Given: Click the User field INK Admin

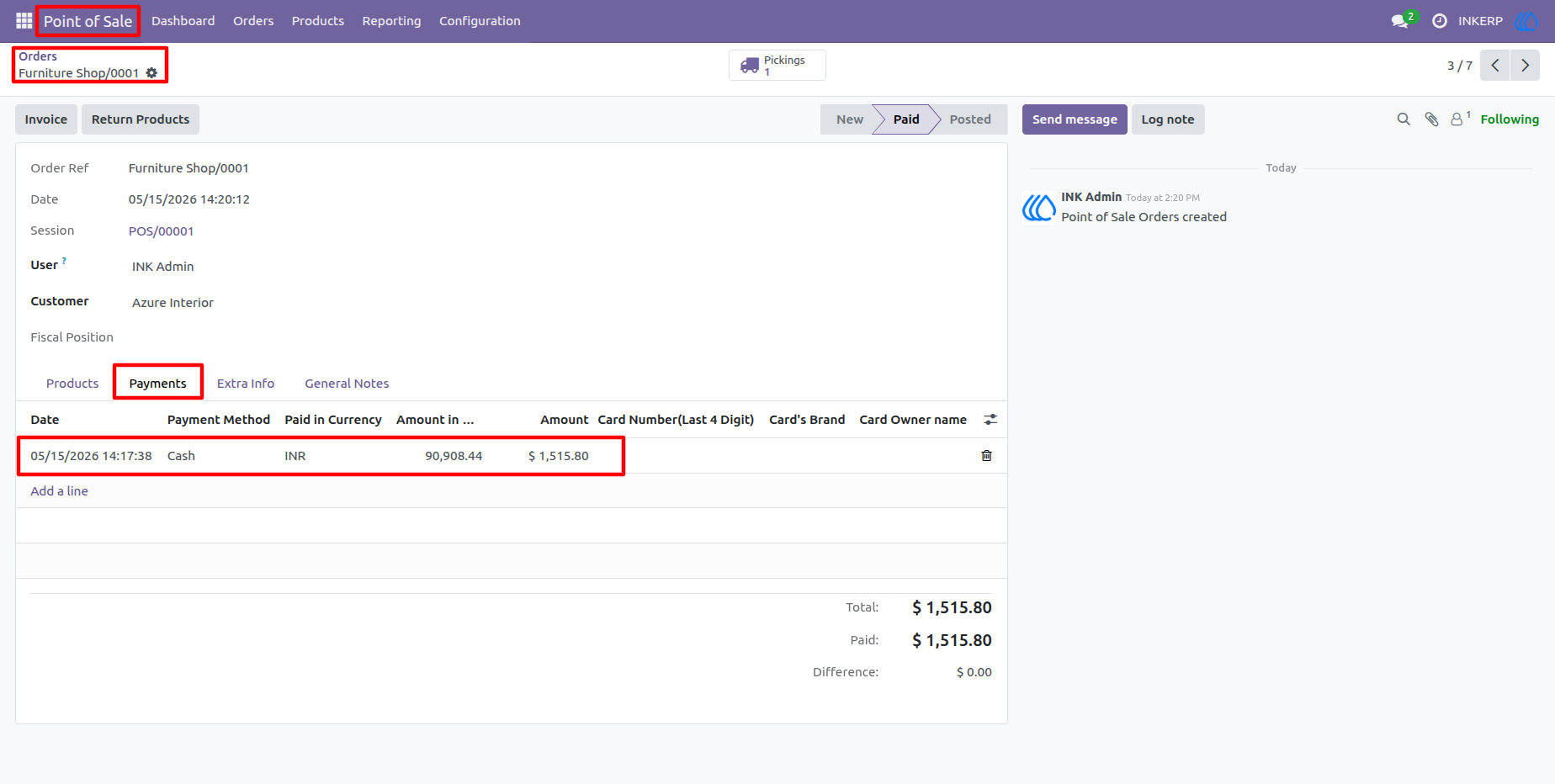Looking at the screenshot, I should pos(162,267).
